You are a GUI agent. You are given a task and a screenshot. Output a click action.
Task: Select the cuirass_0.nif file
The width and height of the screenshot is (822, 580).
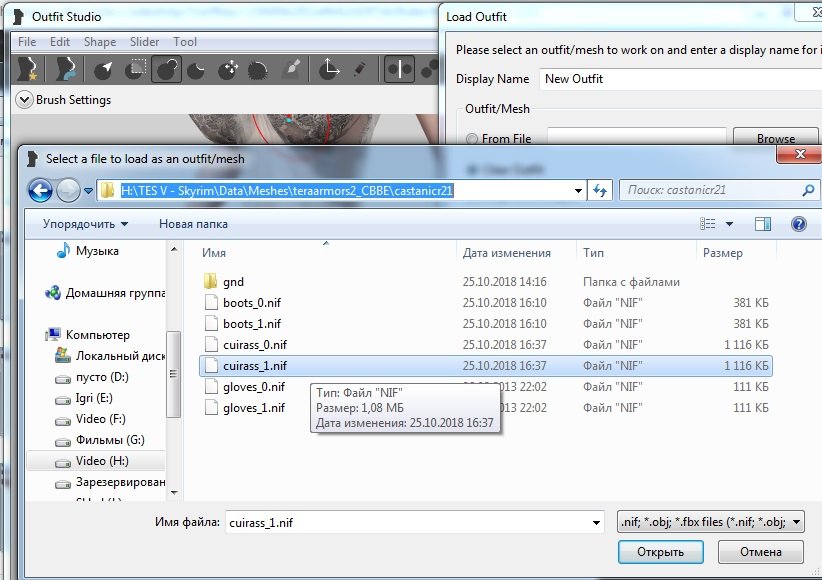click(254, 345)
